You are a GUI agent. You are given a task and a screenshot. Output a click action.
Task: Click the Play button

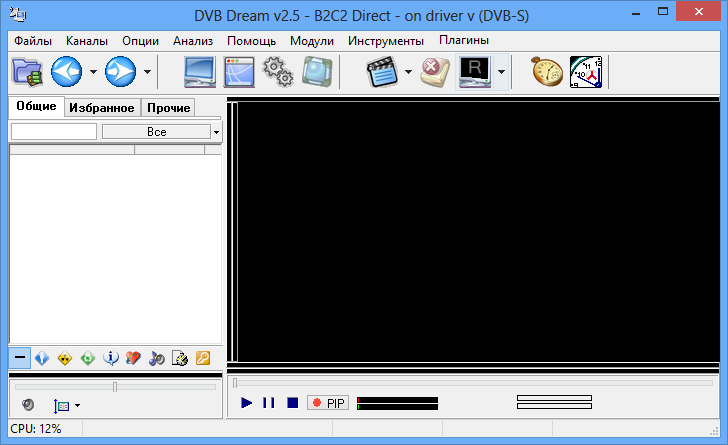coord(247,403)
